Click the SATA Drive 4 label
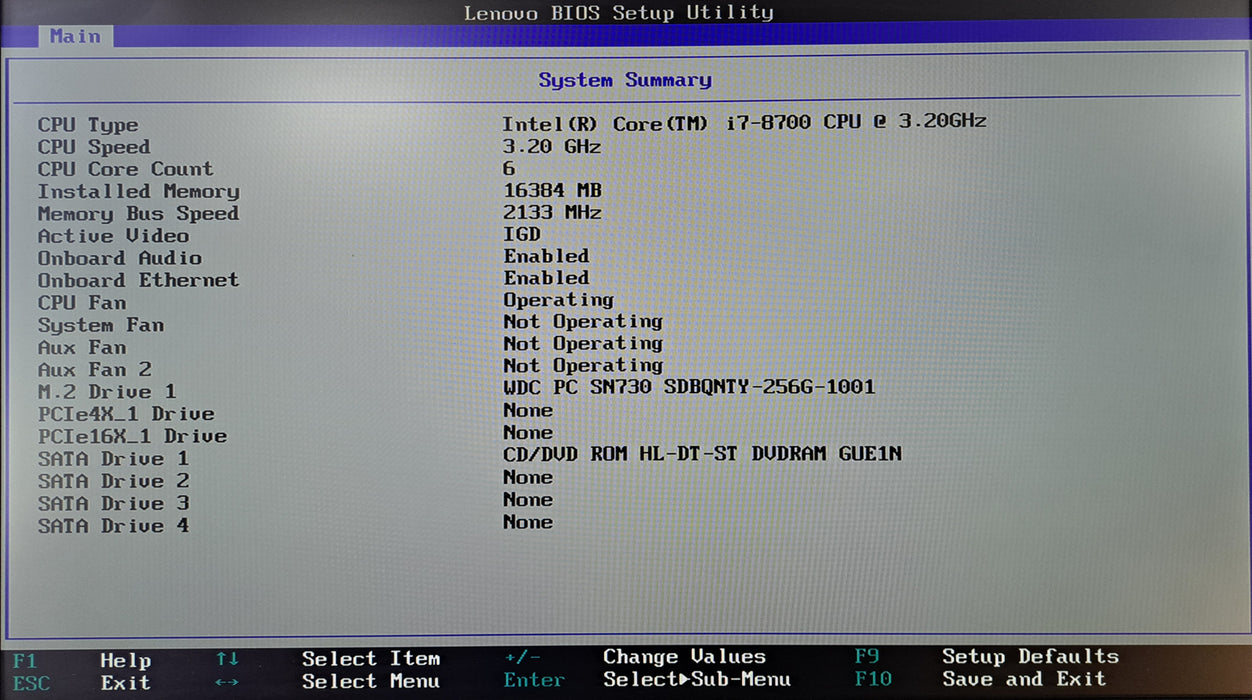This screenshot has width=1252, height=700. (113, 525)
